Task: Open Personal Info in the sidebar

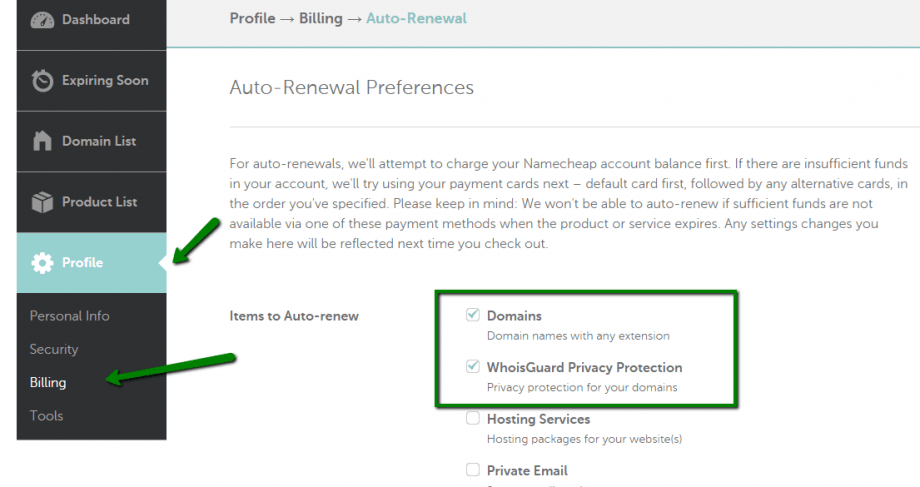Action: [x=69, y=316]
